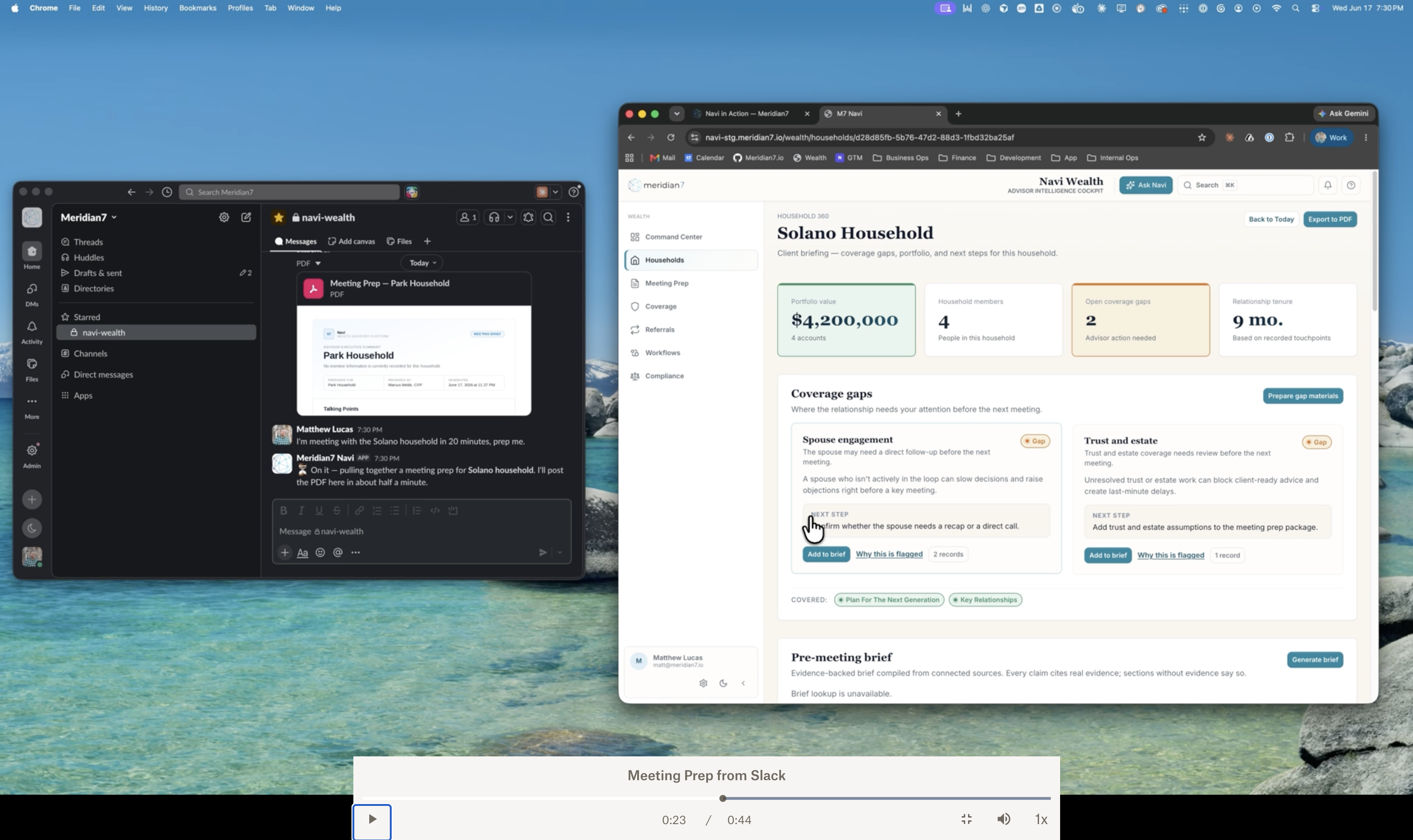
Task: Click Navi page vertical scrollbar
Action: [x=1374, y=241]
